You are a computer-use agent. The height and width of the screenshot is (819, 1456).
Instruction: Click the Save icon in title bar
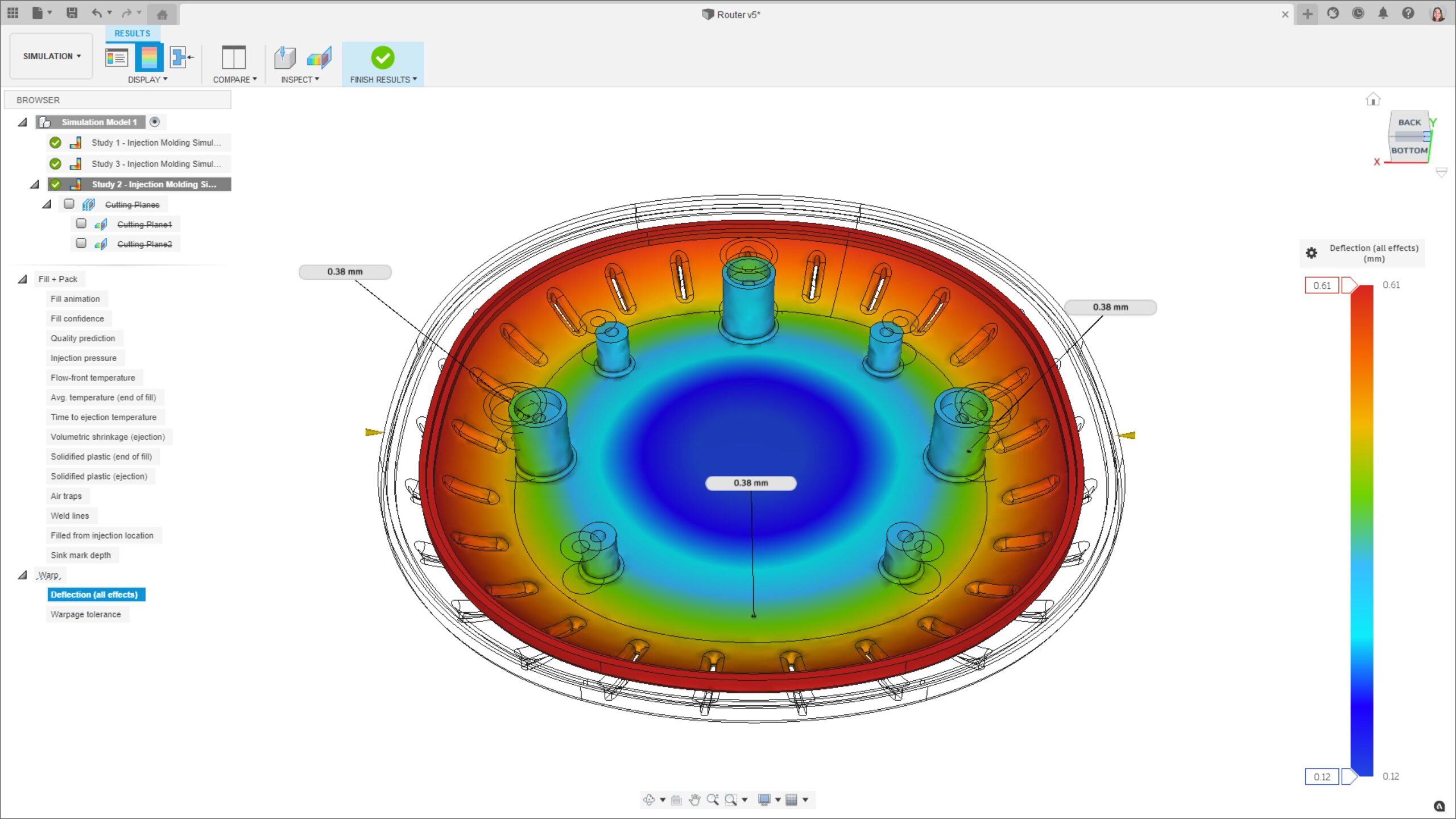point(72,13)
